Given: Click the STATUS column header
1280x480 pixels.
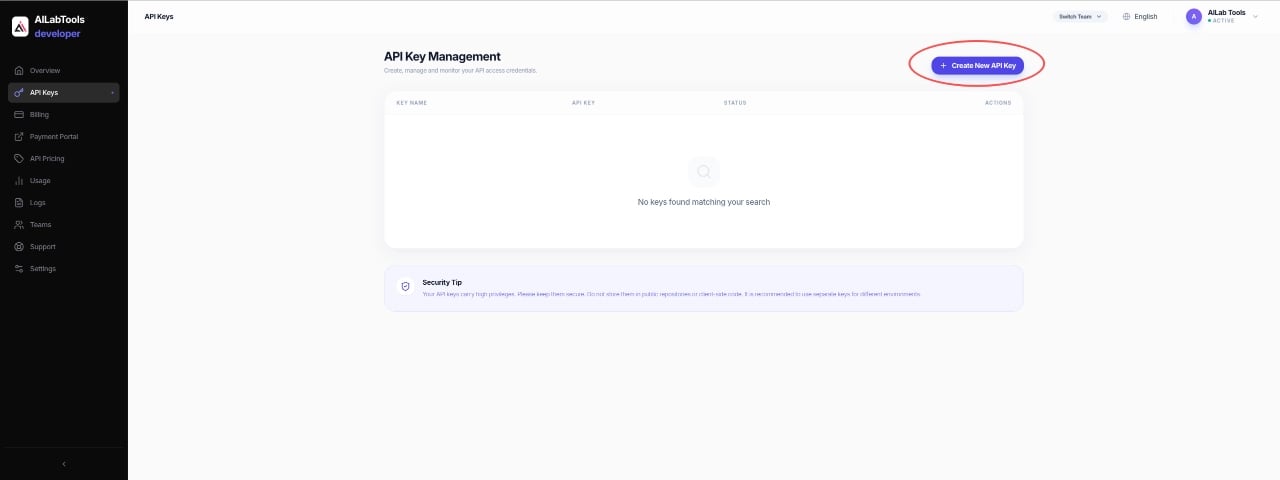Looking at the screenshot, I should click(735, 103).
